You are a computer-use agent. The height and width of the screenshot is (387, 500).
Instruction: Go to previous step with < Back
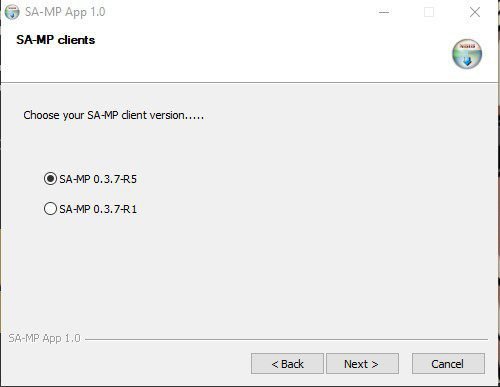coord(287,364)
